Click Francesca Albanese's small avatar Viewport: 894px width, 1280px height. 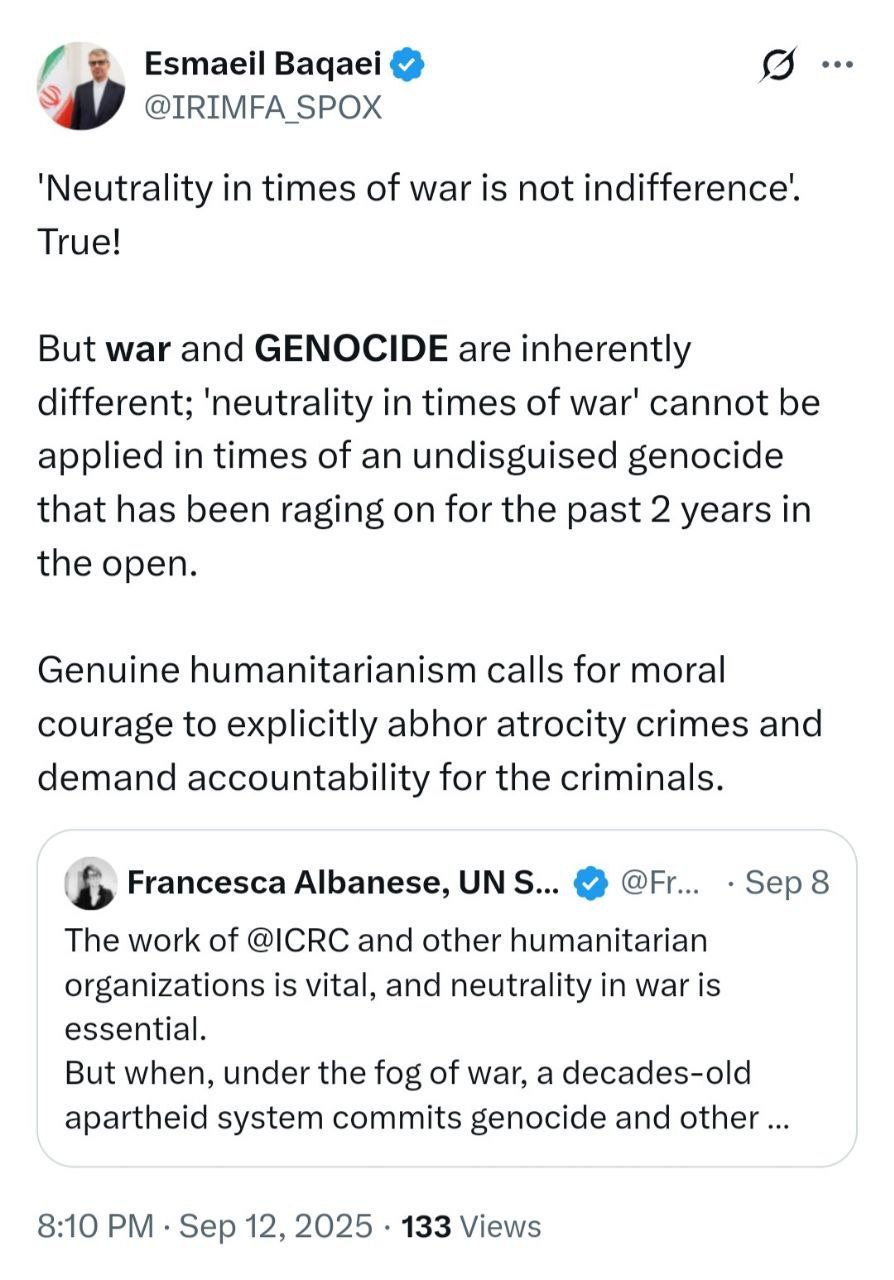pyautogui.click(x=91, y=883)
